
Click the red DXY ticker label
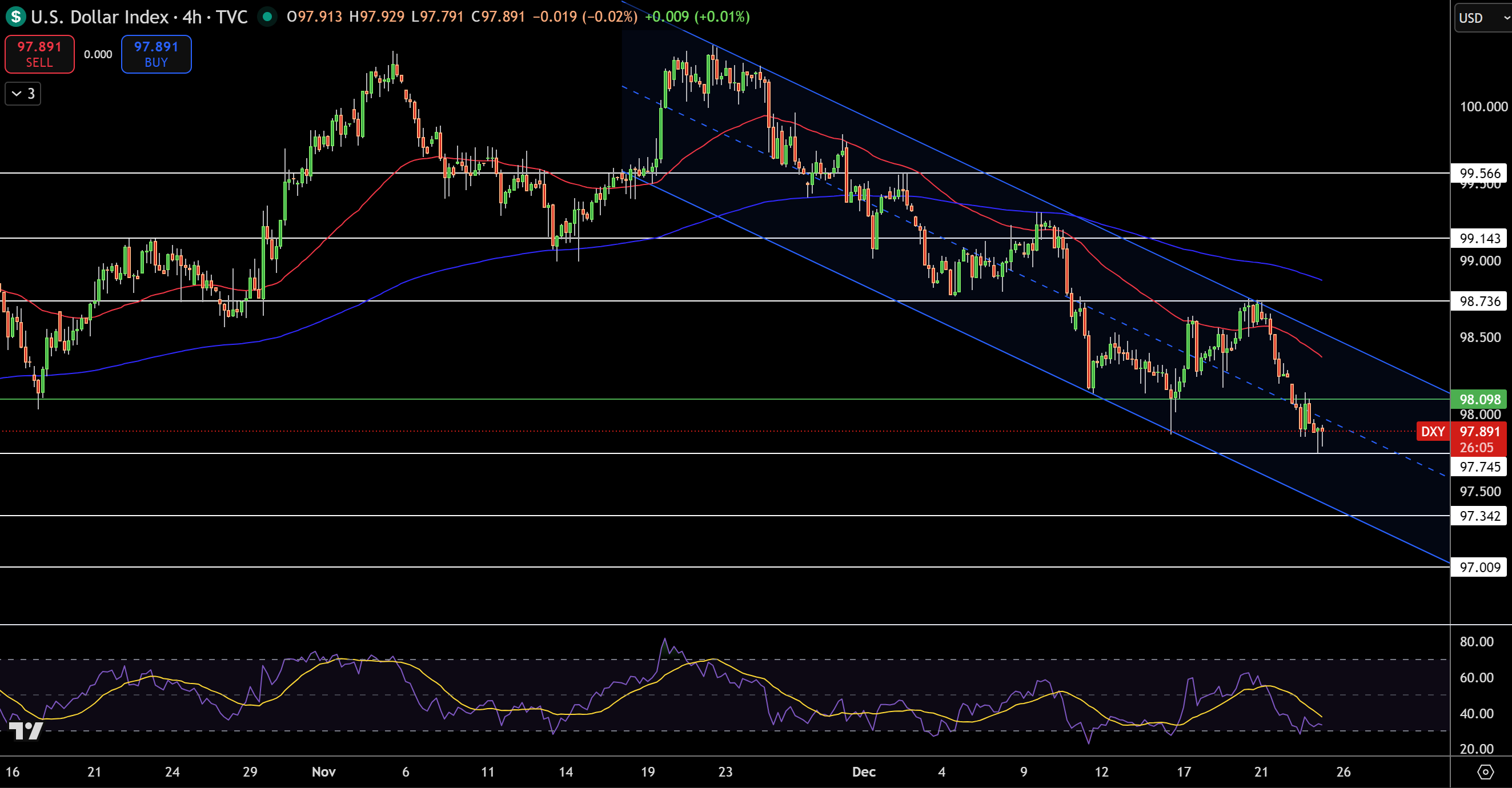tap(1433, 431)
